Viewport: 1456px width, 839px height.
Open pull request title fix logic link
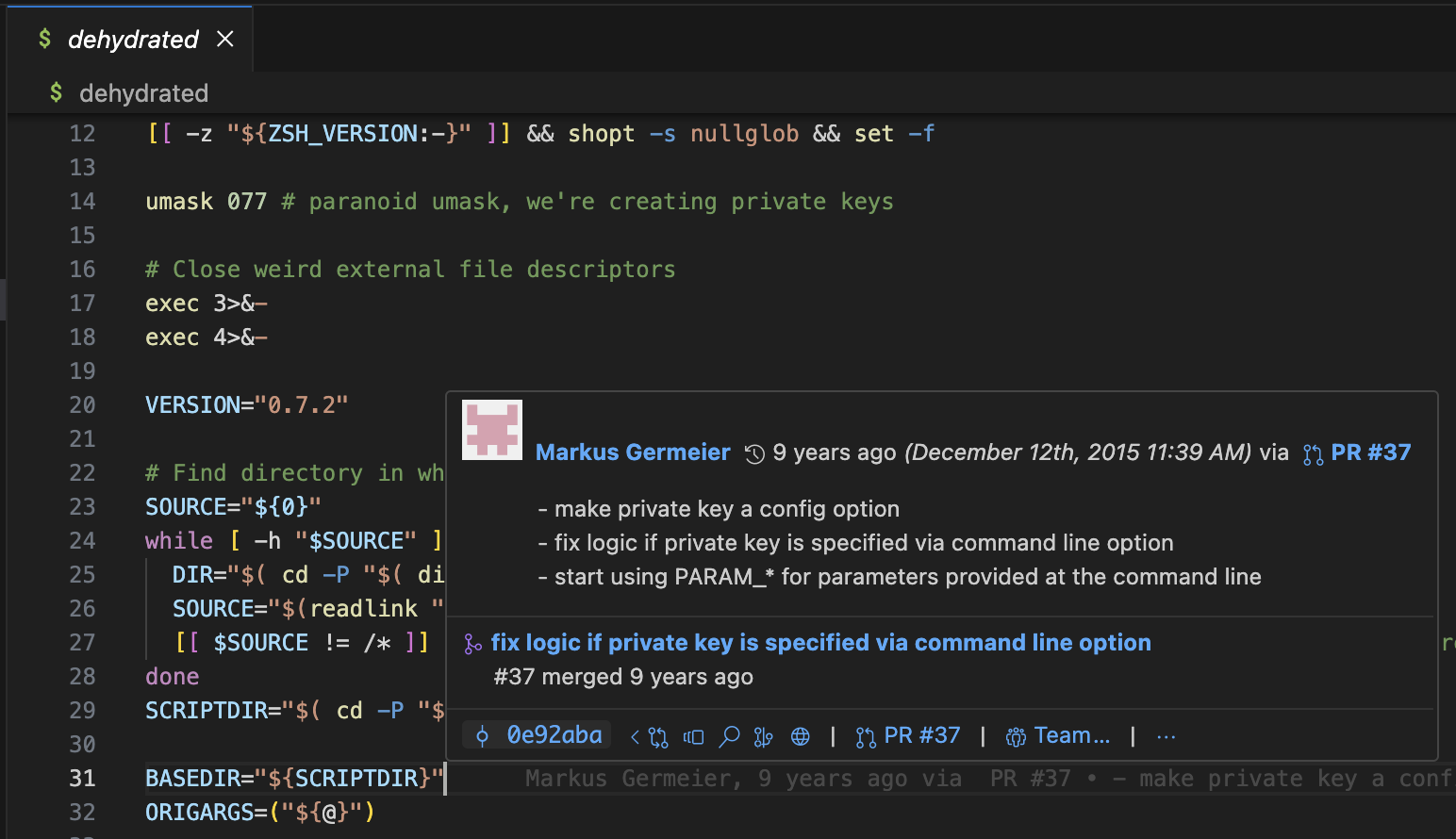point(820,643)
